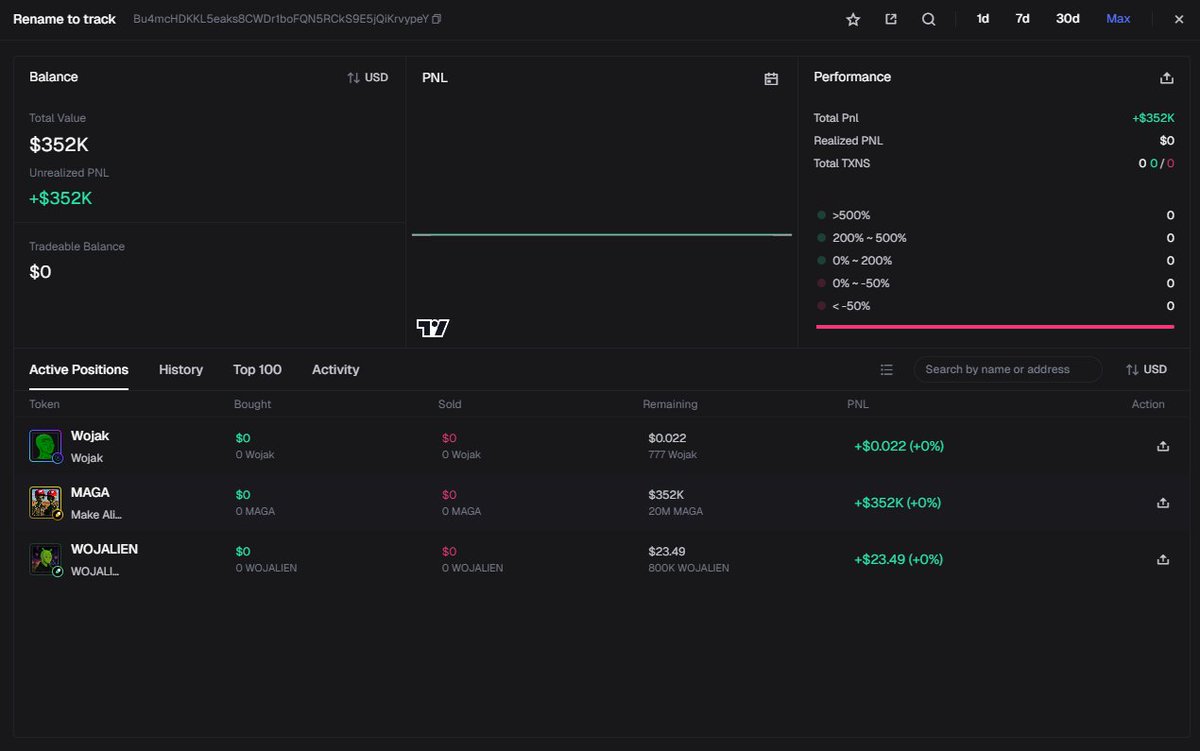Viewport: 1200px width, 751px height.
Task: Select the Max time range
Action: click(x=1118, y=19)
